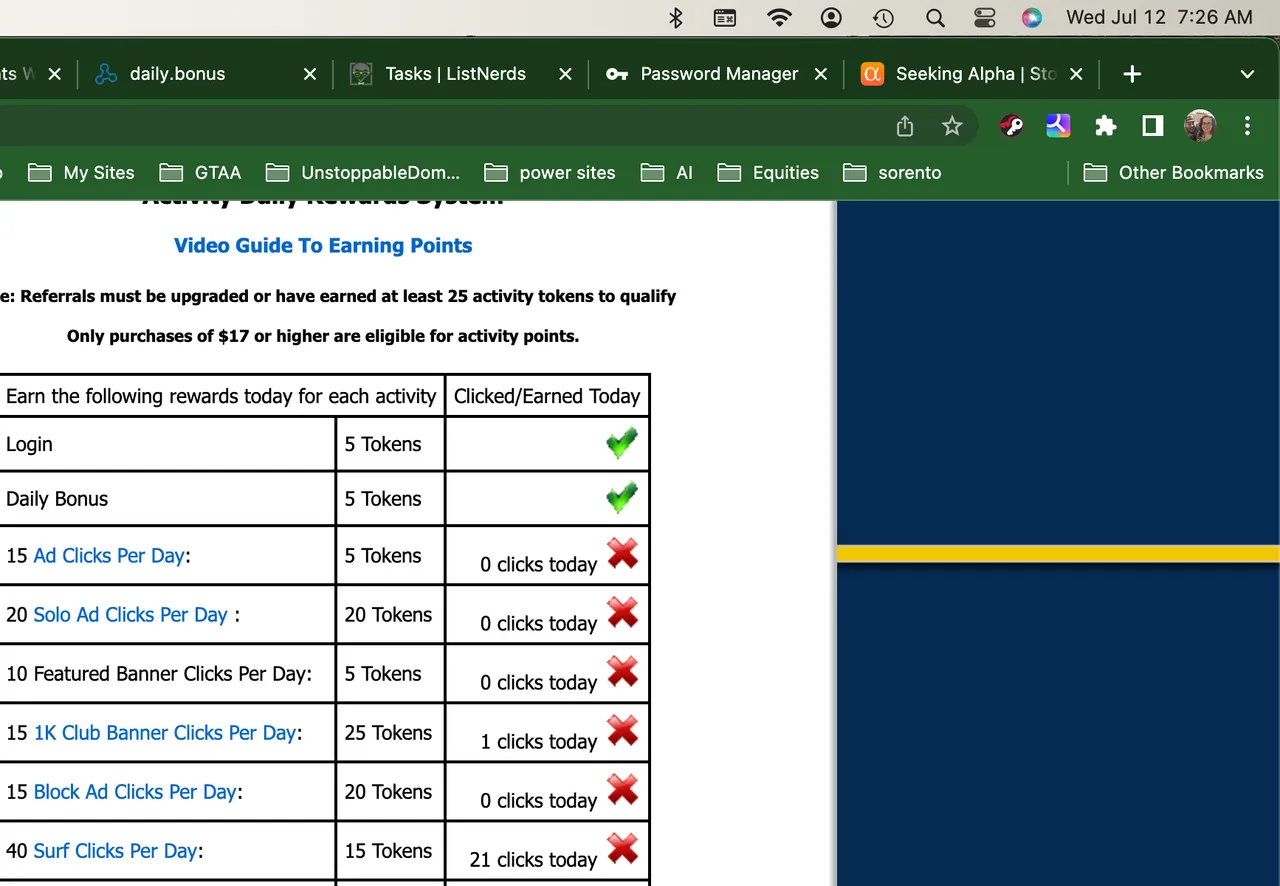Open Control Center from the menu bar
Viewport: 1280px width, 886px height.
point(984,17)
